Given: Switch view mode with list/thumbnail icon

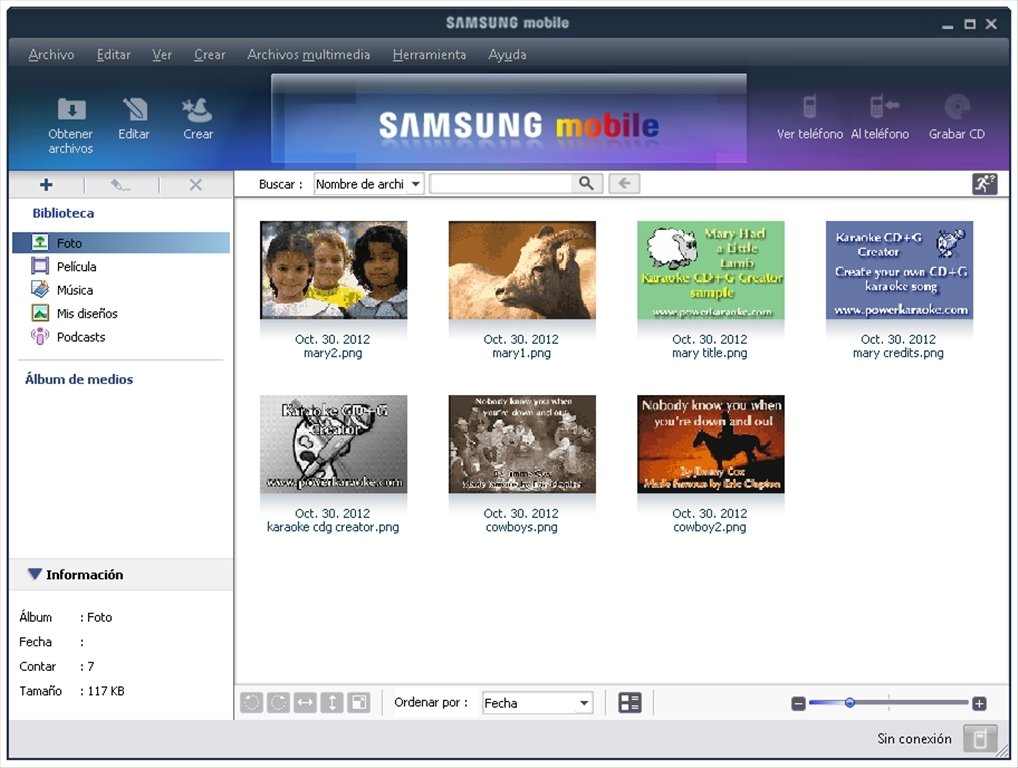Looking at the screenshot, I should pos(630,702).
